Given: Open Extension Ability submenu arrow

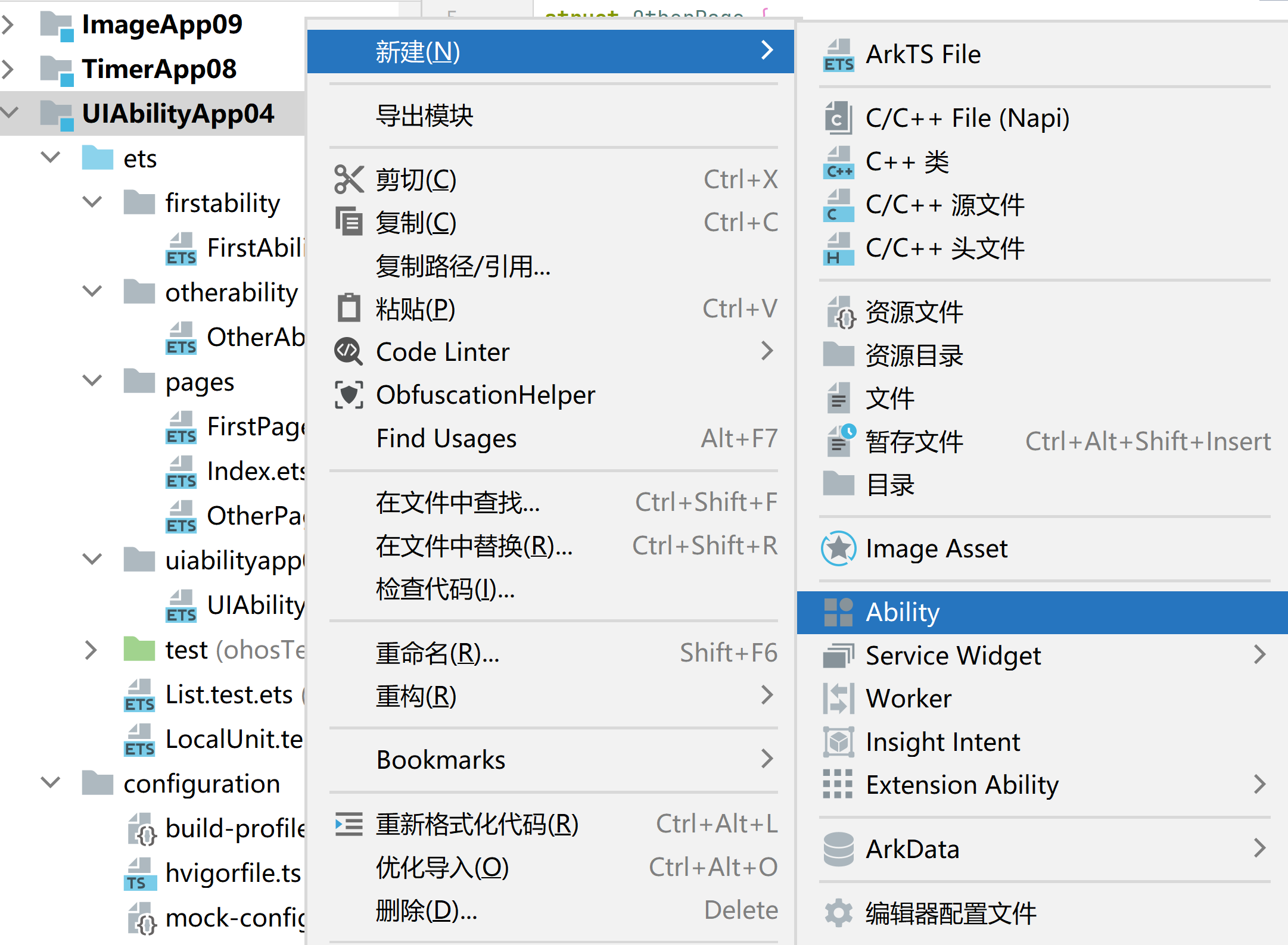Looking at the screenshot, I should click(x=1259, y=784).
